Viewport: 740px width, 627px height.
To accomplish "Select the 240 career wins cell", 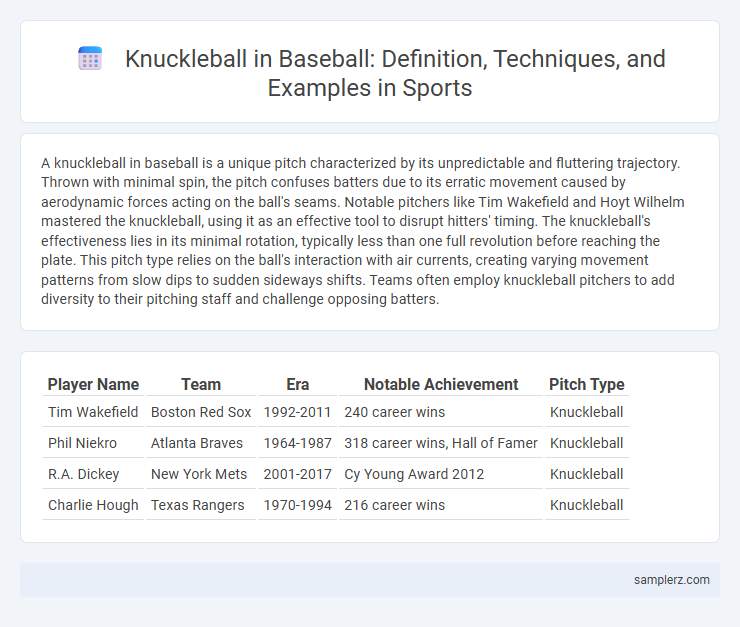I will (x=441, y=412).
